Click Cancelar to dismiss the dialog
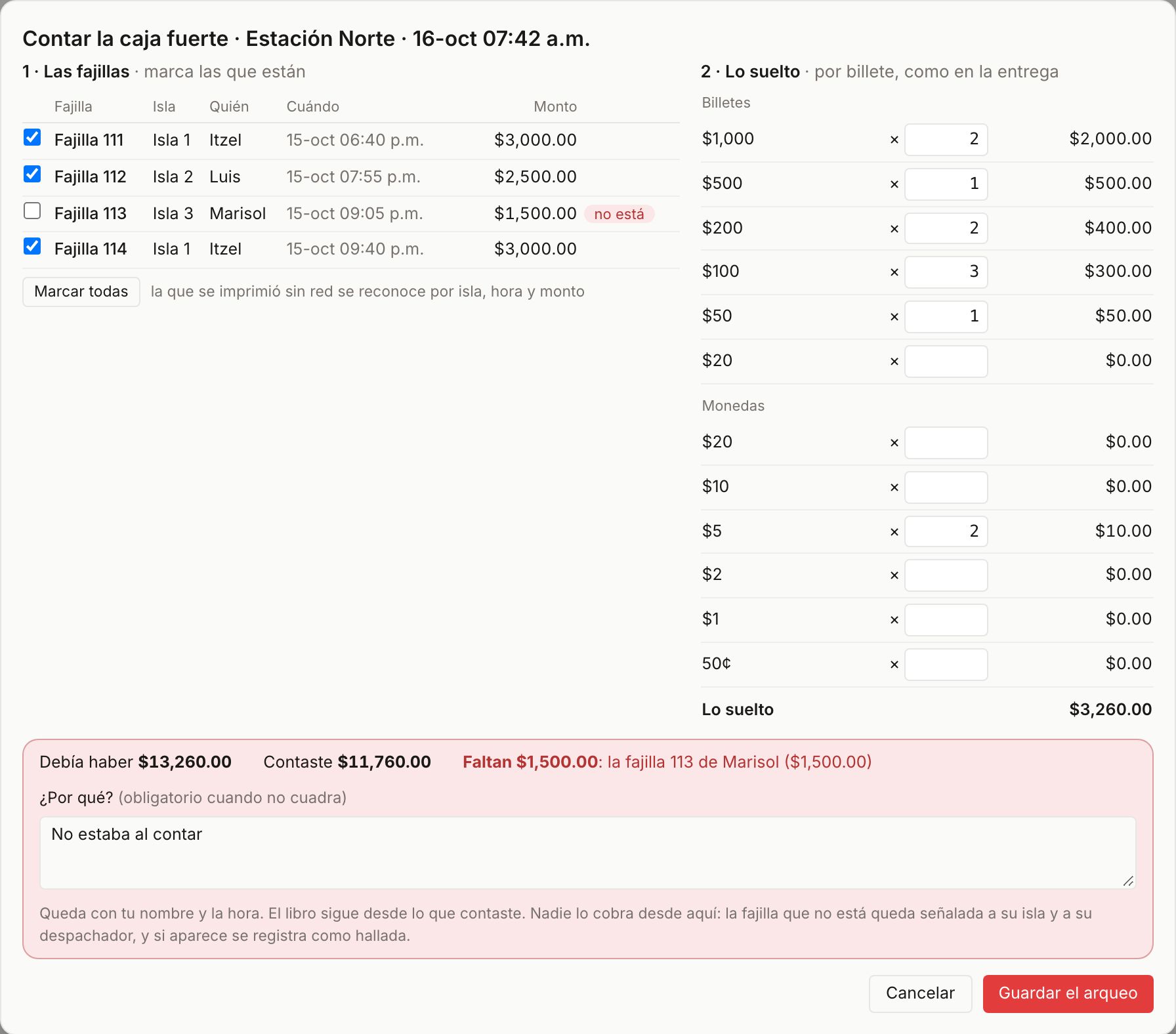Viewport: 1176px width, 1034px height. (920, 993)
